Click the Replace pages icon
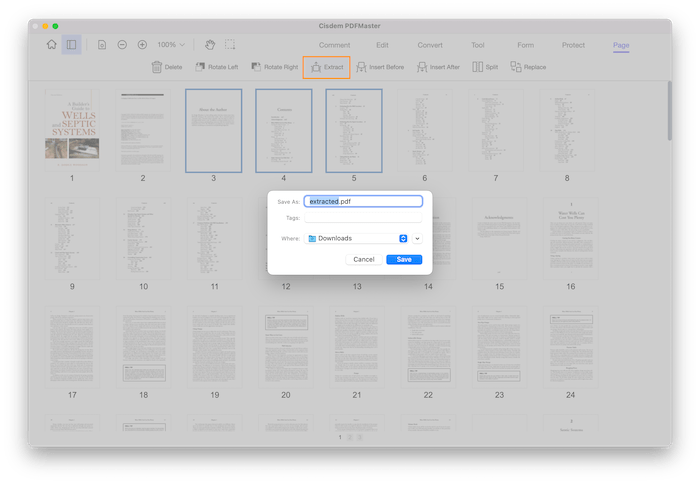 coord(516,67)
